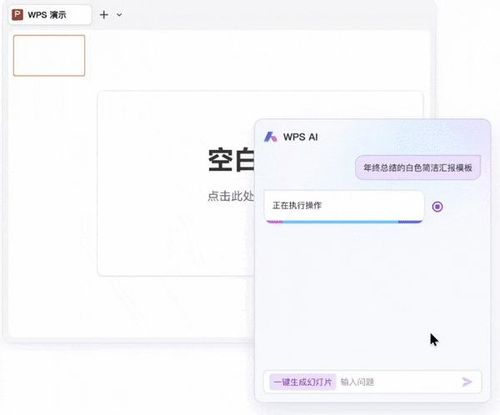Screen dimensions: 500x415
Task: Click the WPS AI panel title
Action: point(300,137)
